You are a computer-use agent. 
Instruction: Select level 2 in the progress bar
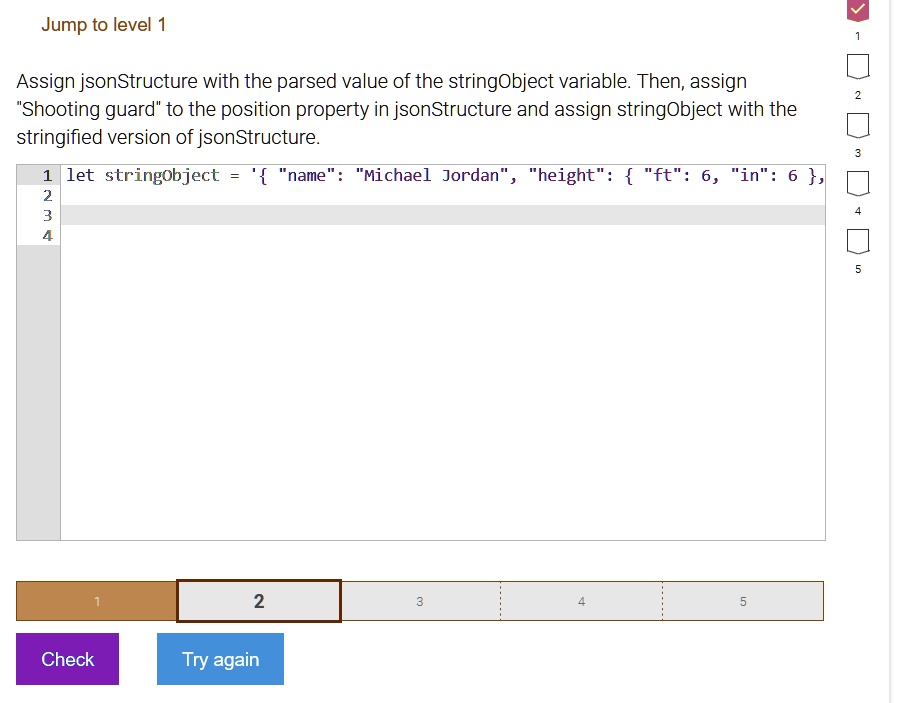click(x=259, y=601)
